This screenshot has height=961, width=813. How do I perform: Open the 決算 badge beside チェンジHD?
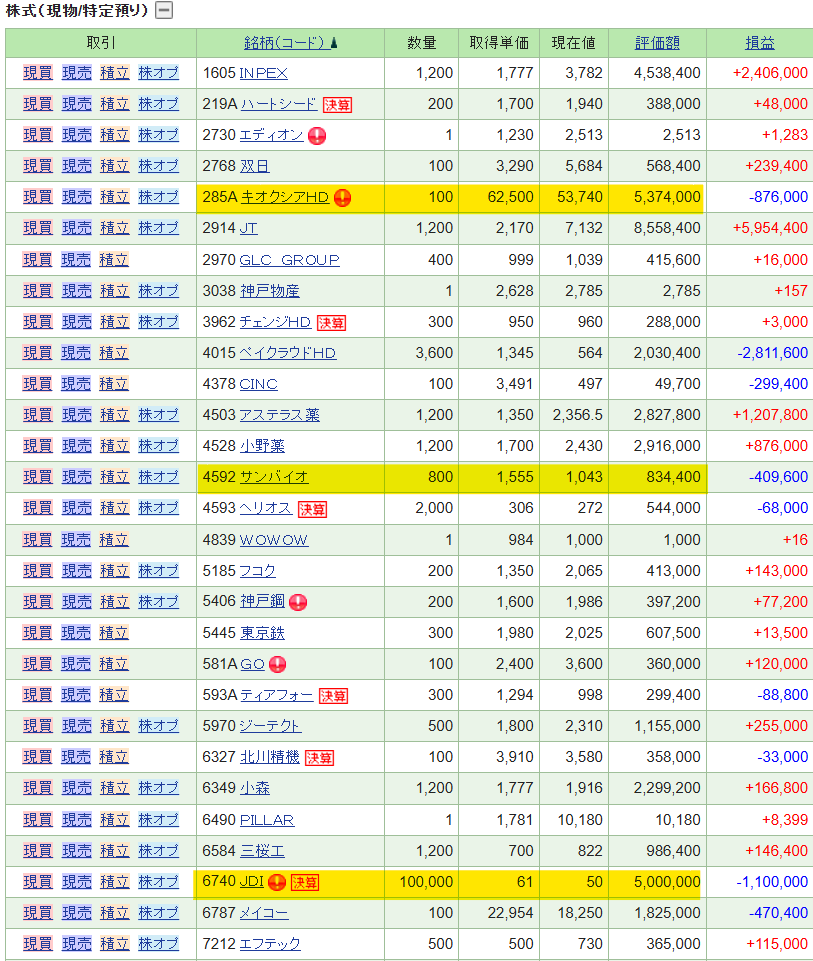pyautogui.click(x=331, y=323)
